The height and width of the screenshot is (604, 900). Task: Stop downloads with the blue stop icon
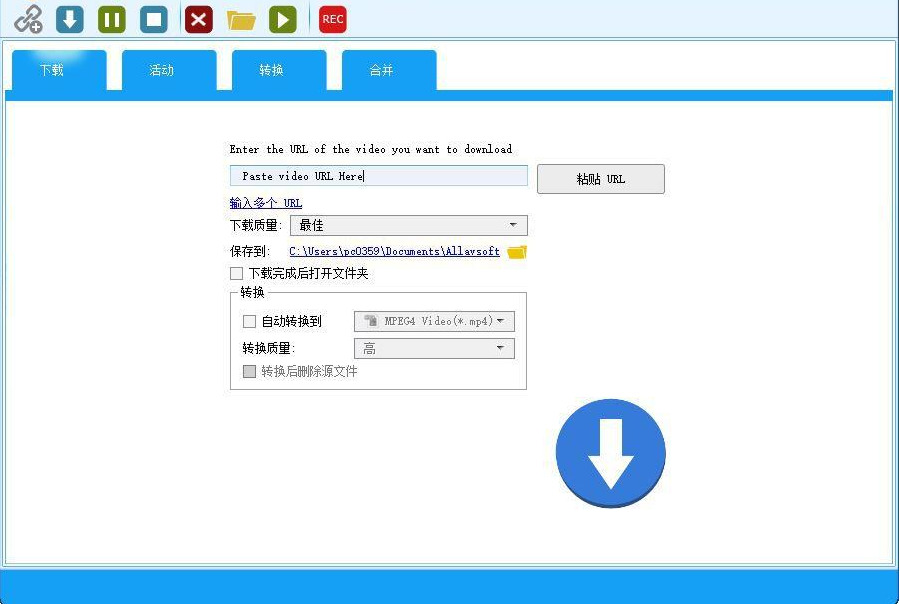pyautogui.click(x=154, y=19)
